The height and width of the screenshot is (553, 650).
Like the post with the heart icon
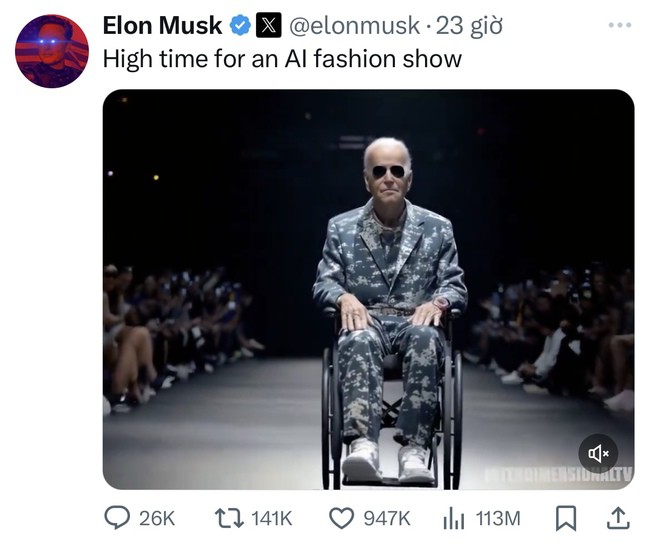[344, 517]
